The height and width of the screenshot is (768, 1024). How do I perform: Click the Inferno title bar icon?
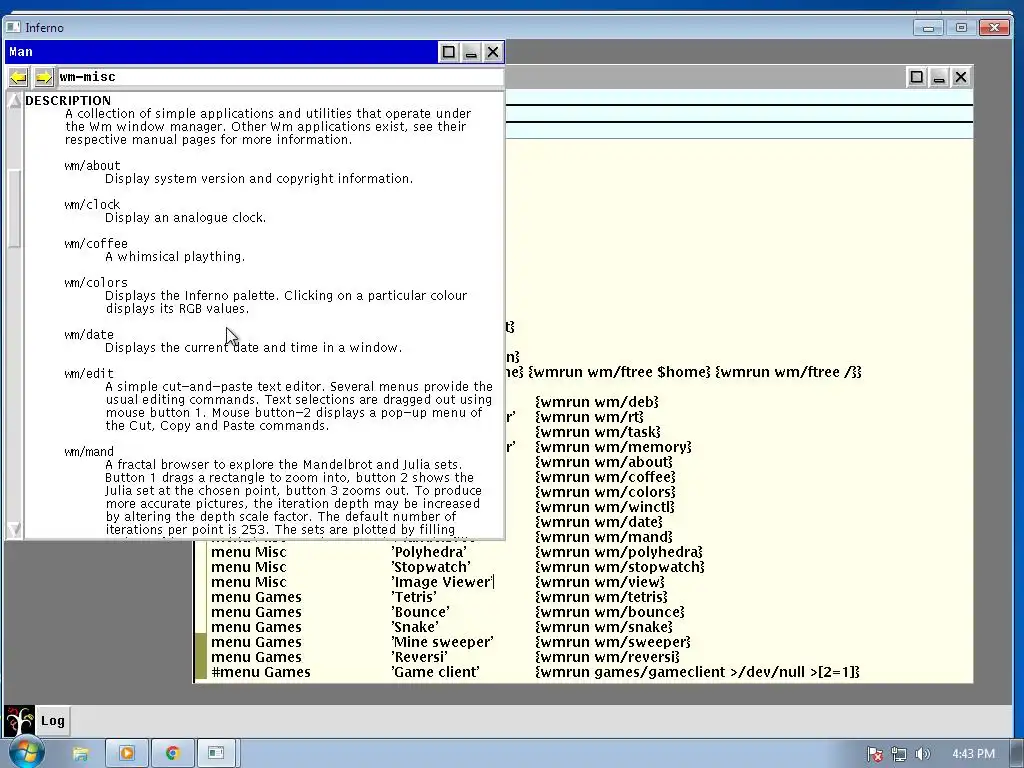pos(13,27)
